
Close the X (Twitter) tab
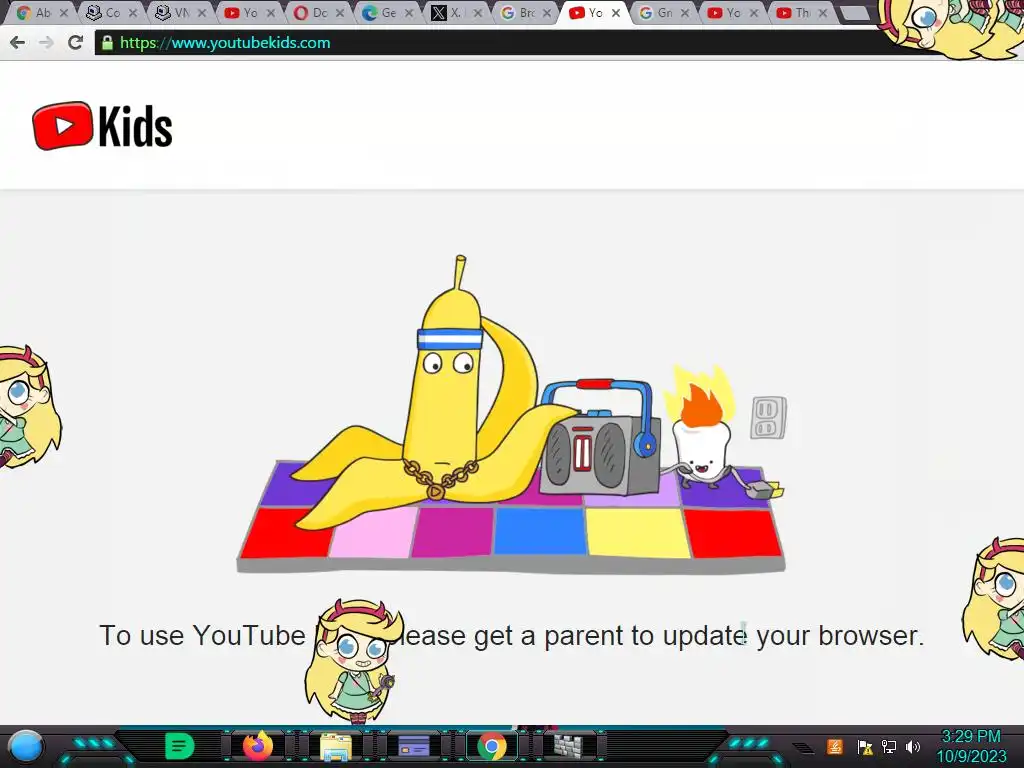click(477, 13)
